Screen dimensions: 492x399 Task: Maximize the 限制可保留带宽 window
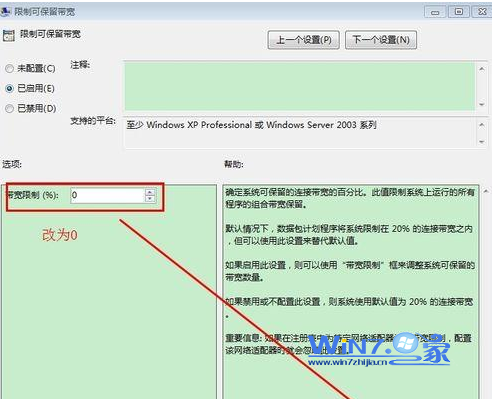click(x=458, y=12)
